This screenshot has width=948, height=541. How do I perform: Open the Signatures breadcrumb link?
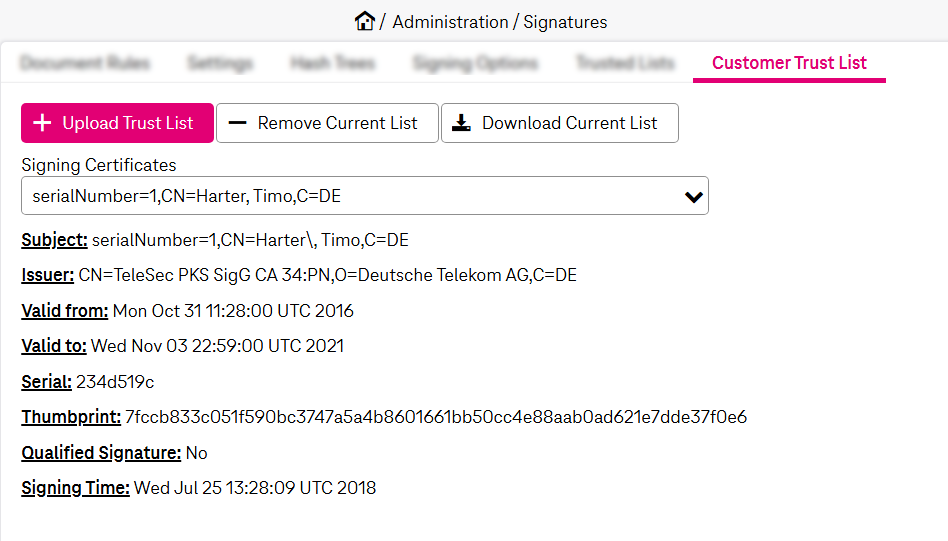pos(565,22)
